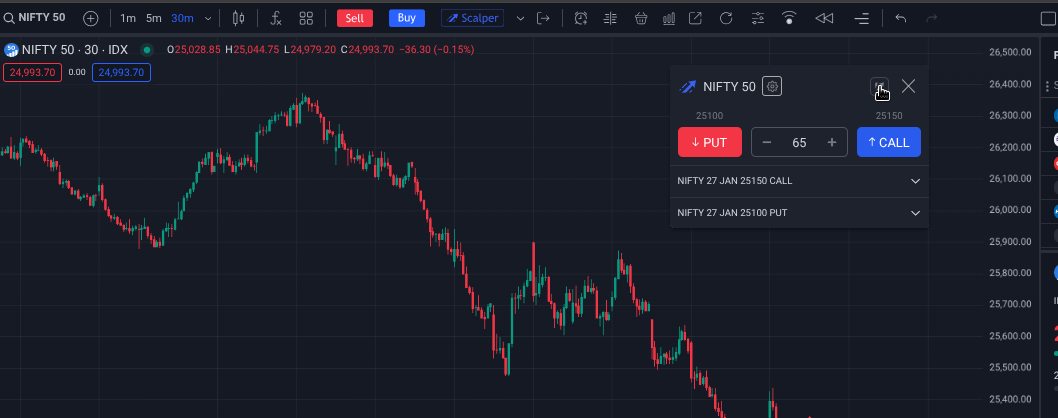Image resolution: width=1058 pixels, height=418 pixels.
Task: Open the timeframe dropdown next to 30m
Action: (208, 18)
